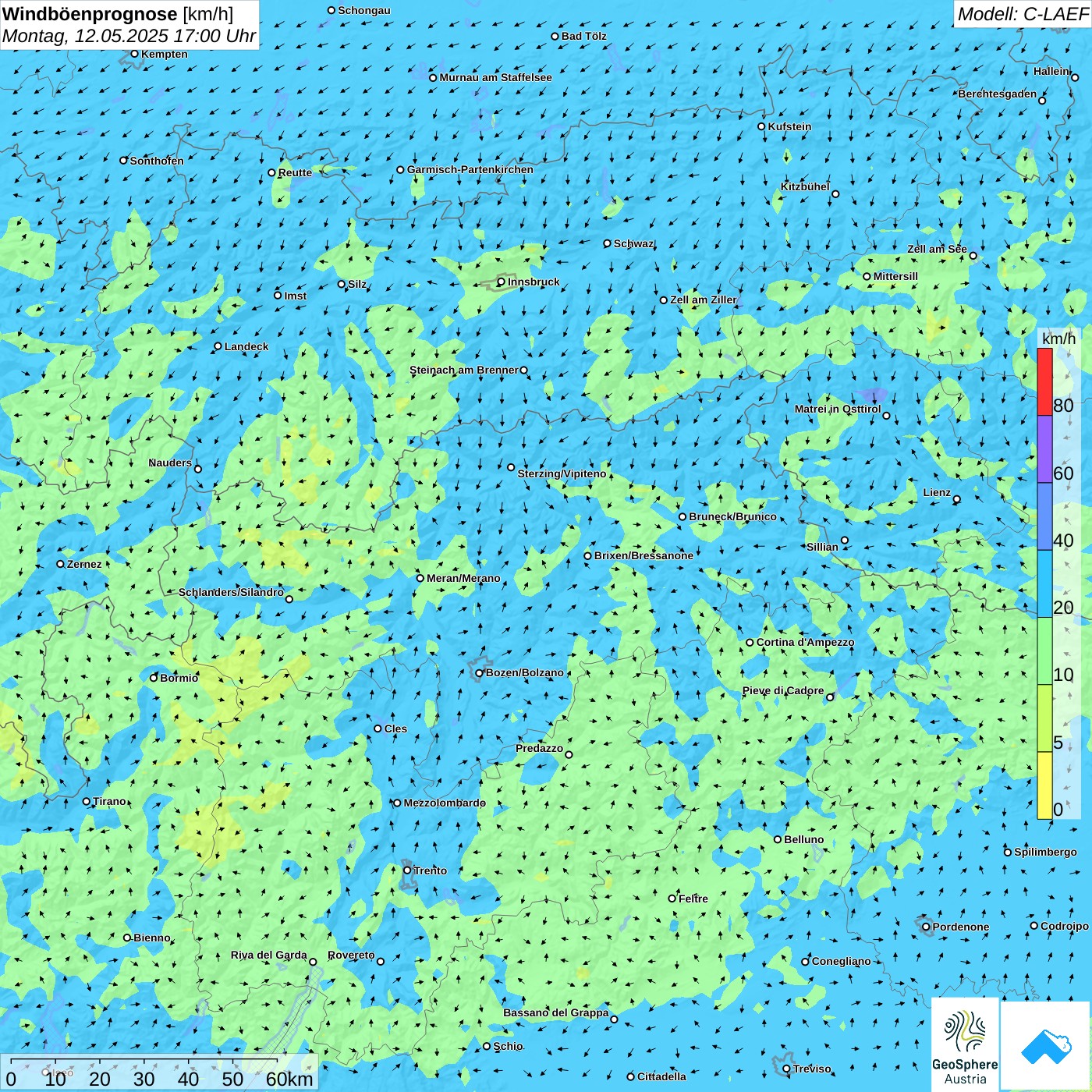Click the Innsbruck city label

[534, 282]
